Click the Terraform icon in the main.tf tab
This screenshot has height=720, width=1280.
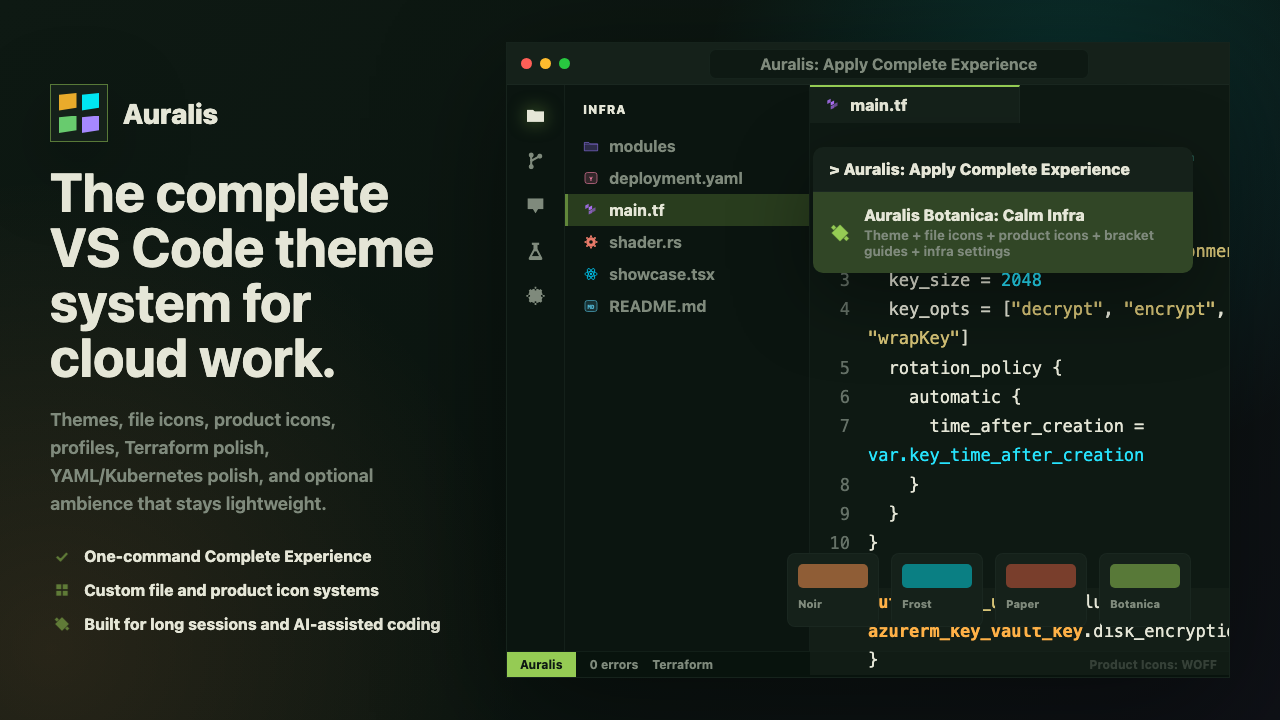[832, 104]
